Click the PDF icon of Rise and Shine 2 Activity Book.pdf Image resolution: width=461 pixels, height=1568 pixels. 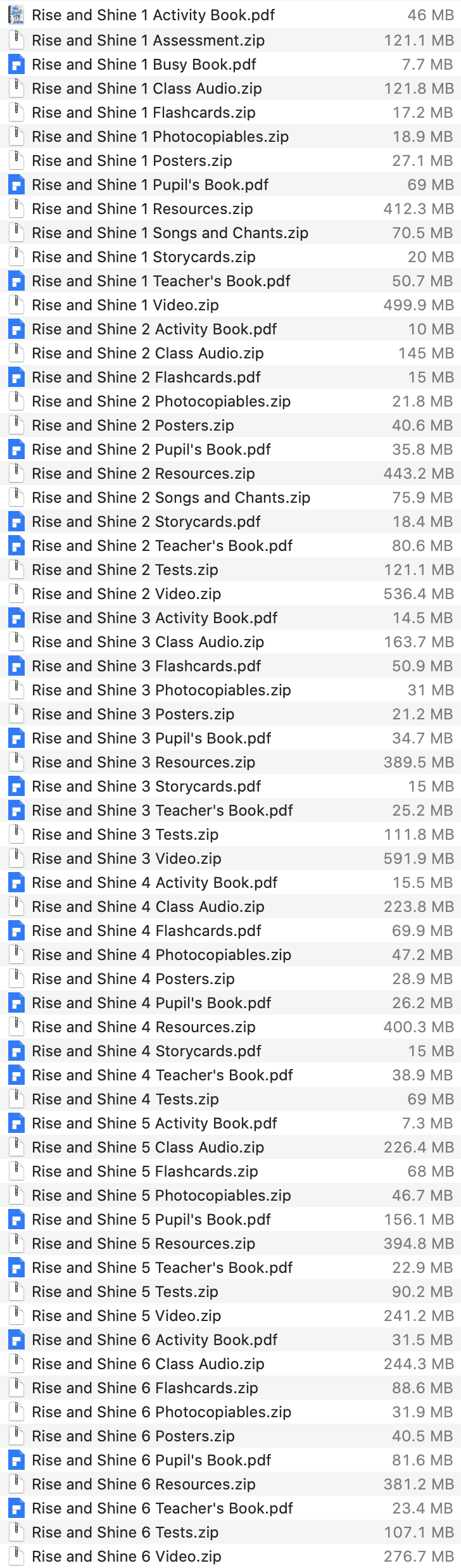[16, 329]
